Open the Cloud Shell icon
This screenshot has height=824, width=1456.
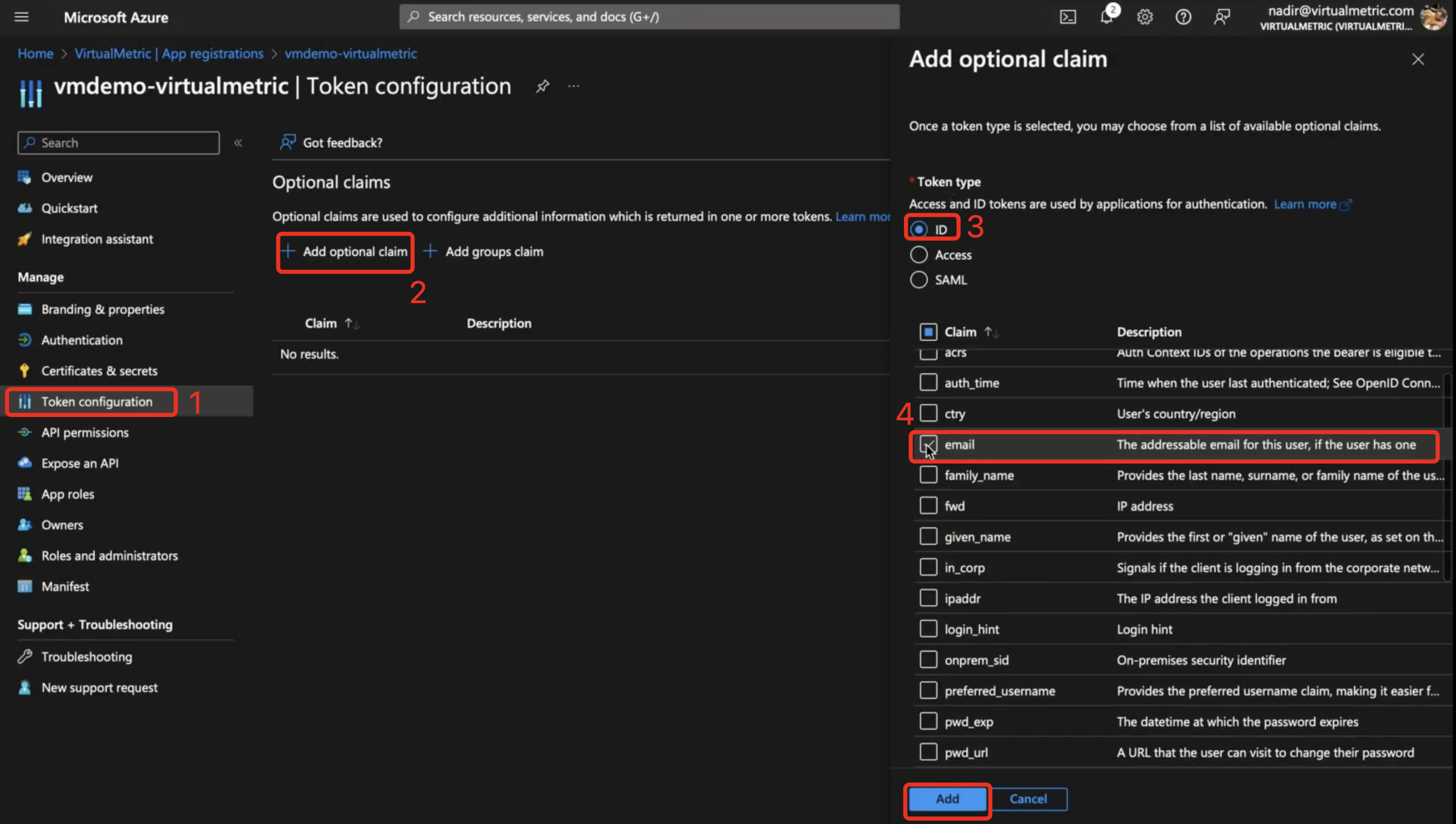[1067, 17]
